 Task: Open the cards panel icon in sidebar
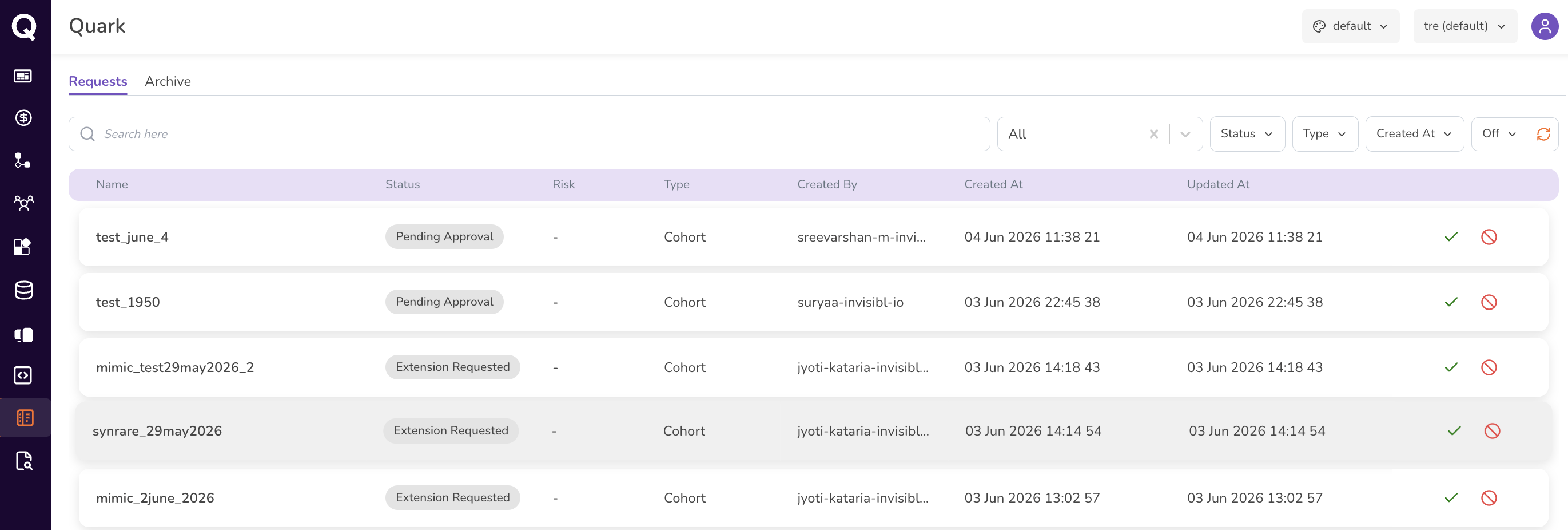[23, 335]
